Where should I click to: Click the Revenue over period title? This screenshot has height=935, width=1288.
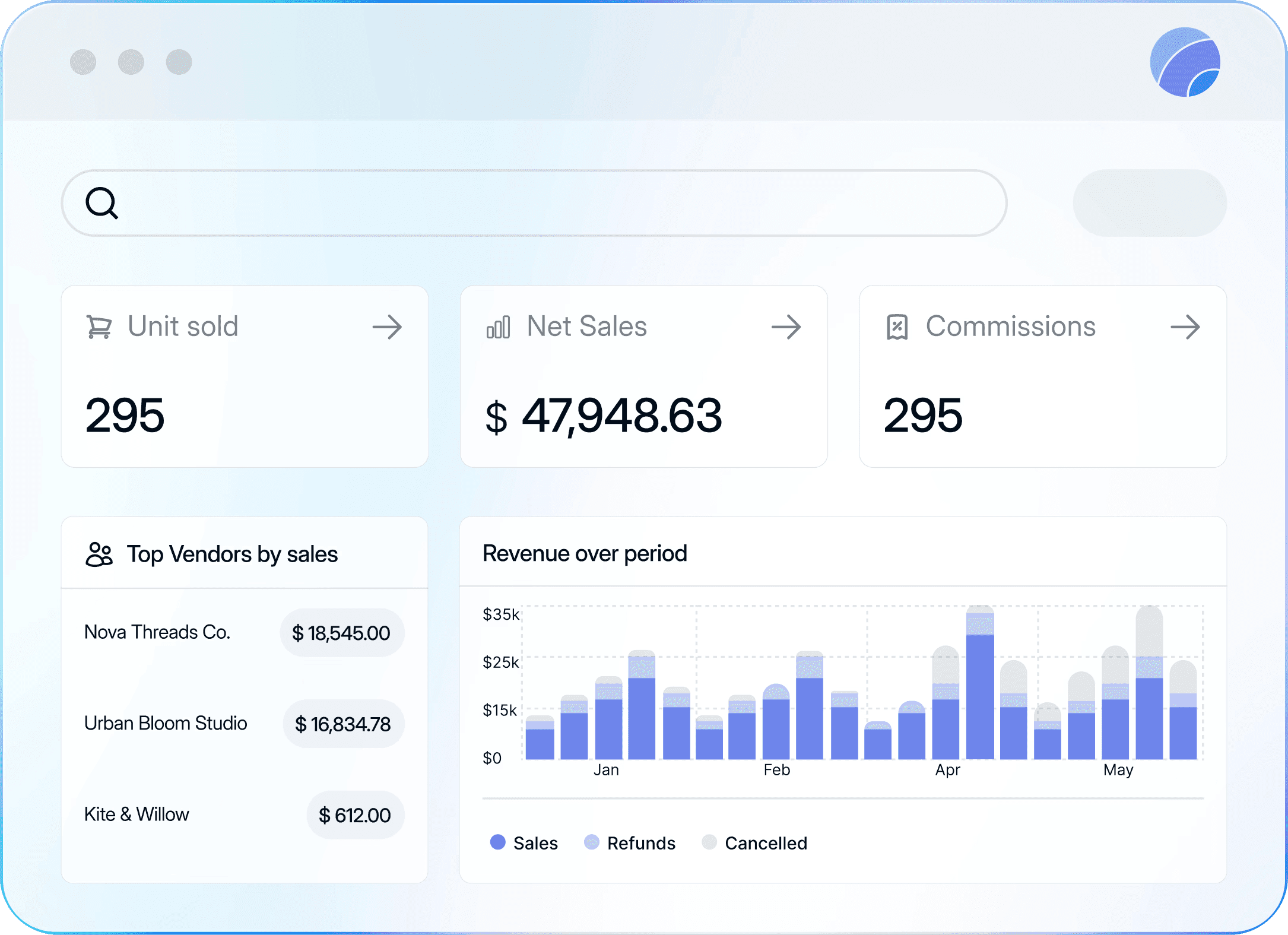(585, 553)
